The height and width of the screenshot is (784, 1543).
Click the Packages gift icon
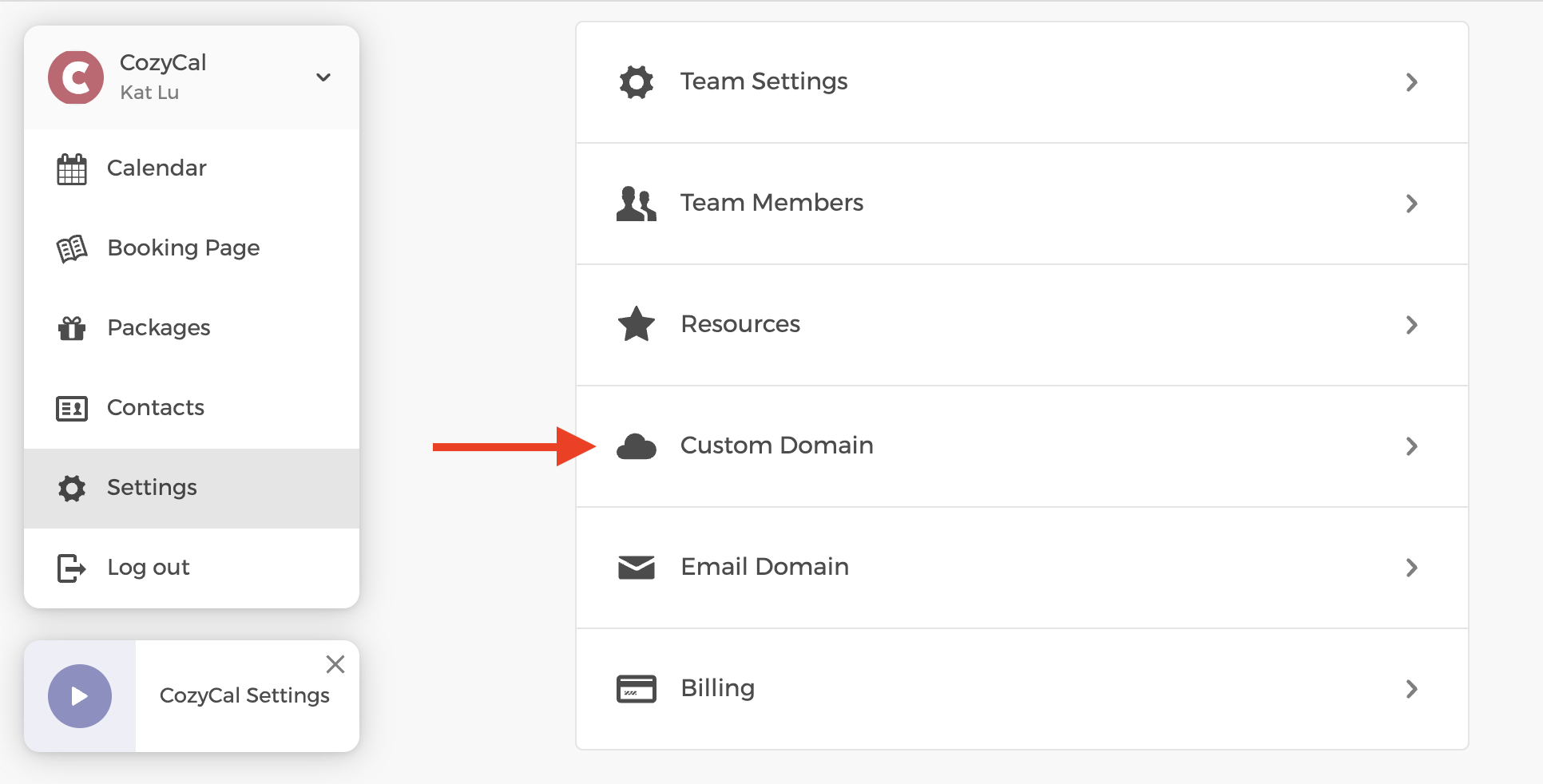click(x=72, y=328)
